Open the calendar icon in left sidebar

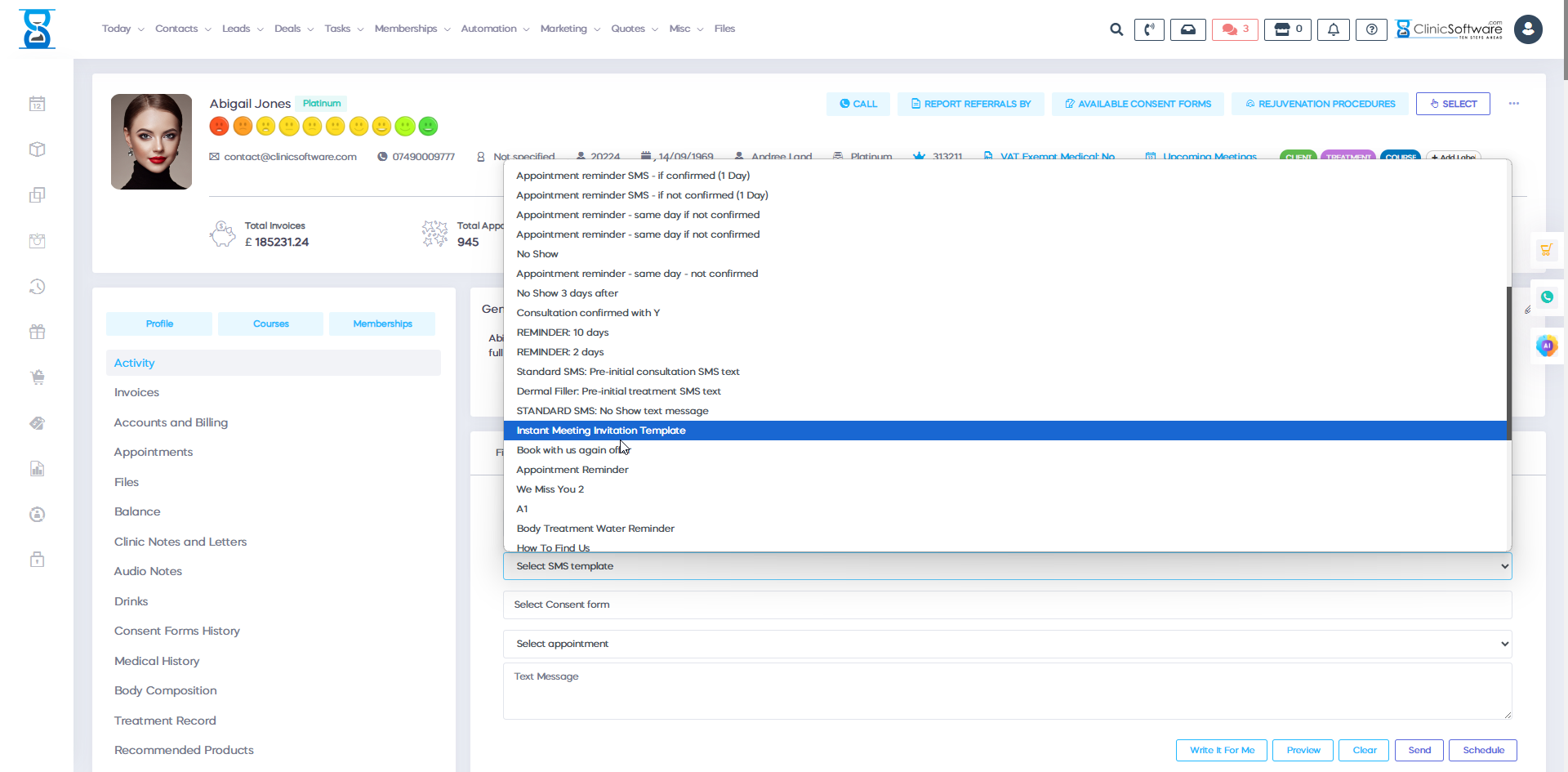click(x=37, y=104)
